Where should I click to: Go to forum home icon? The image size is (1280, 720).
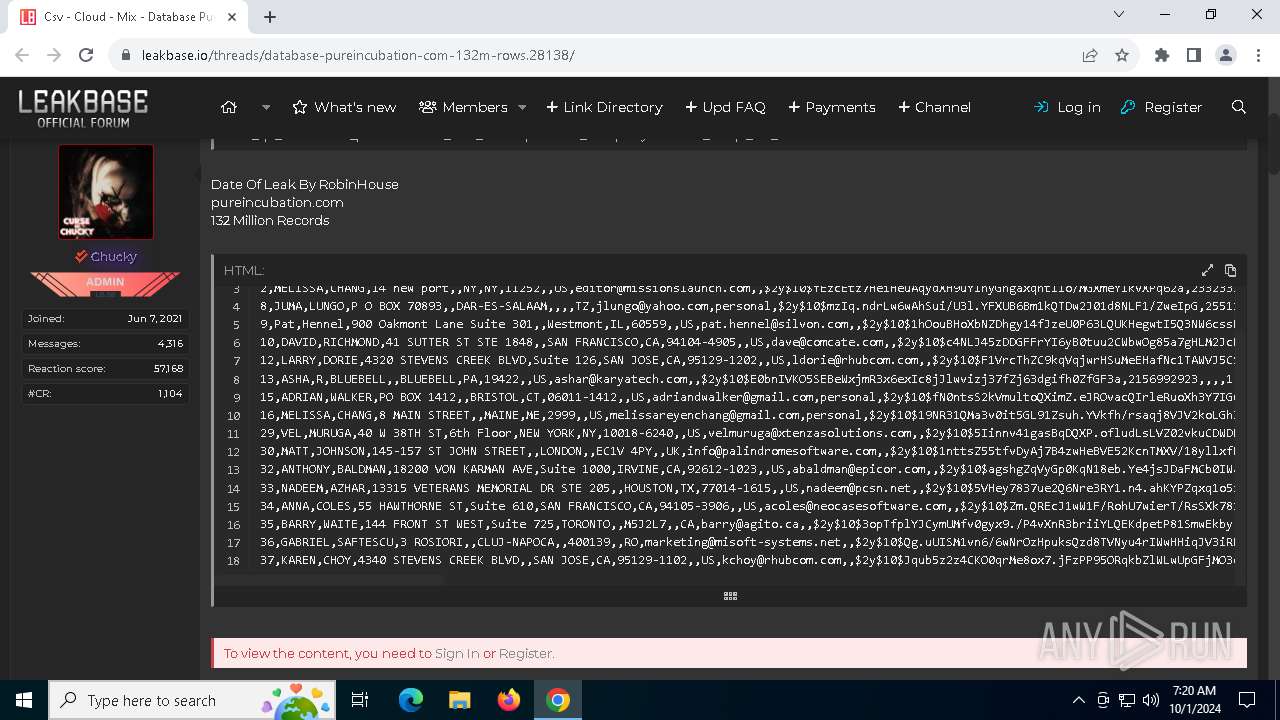point(229,107)
